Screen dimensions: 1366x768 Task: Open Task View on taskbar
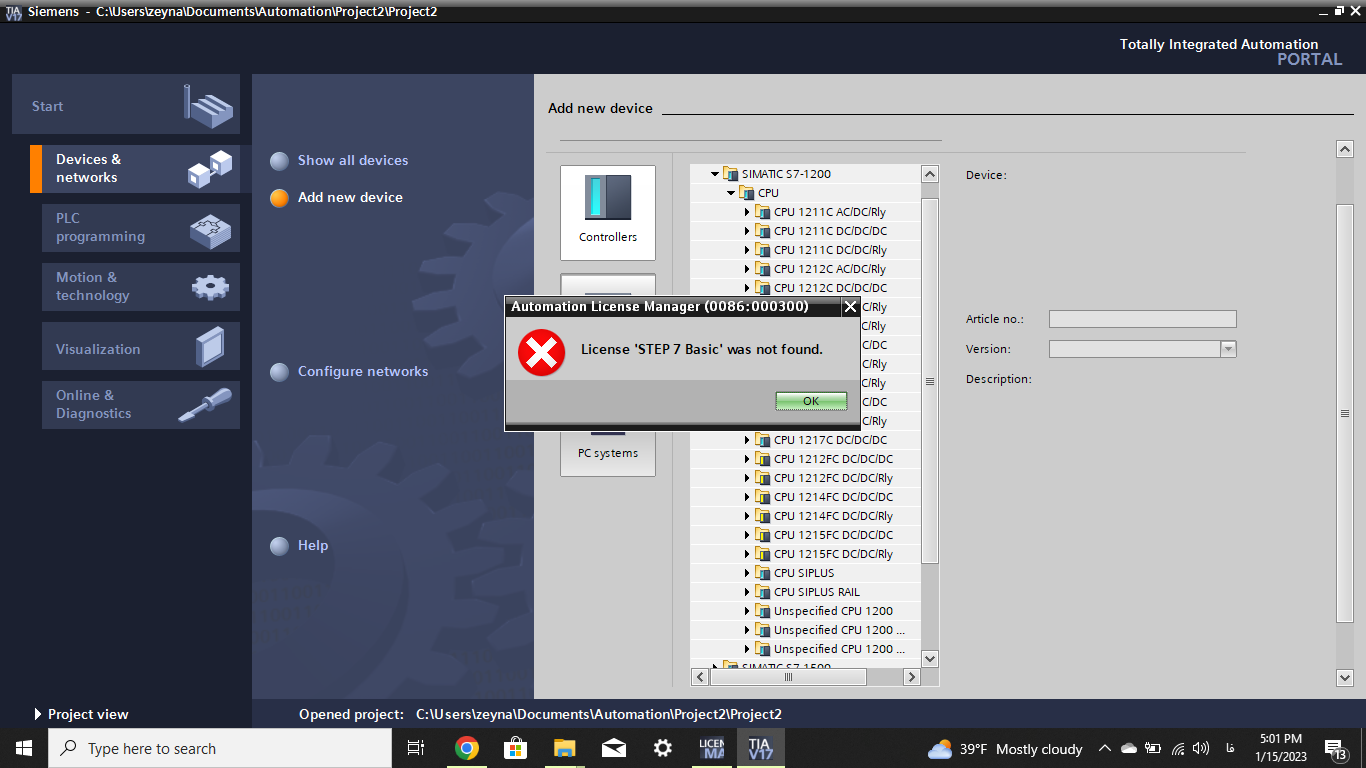point(416,748)
